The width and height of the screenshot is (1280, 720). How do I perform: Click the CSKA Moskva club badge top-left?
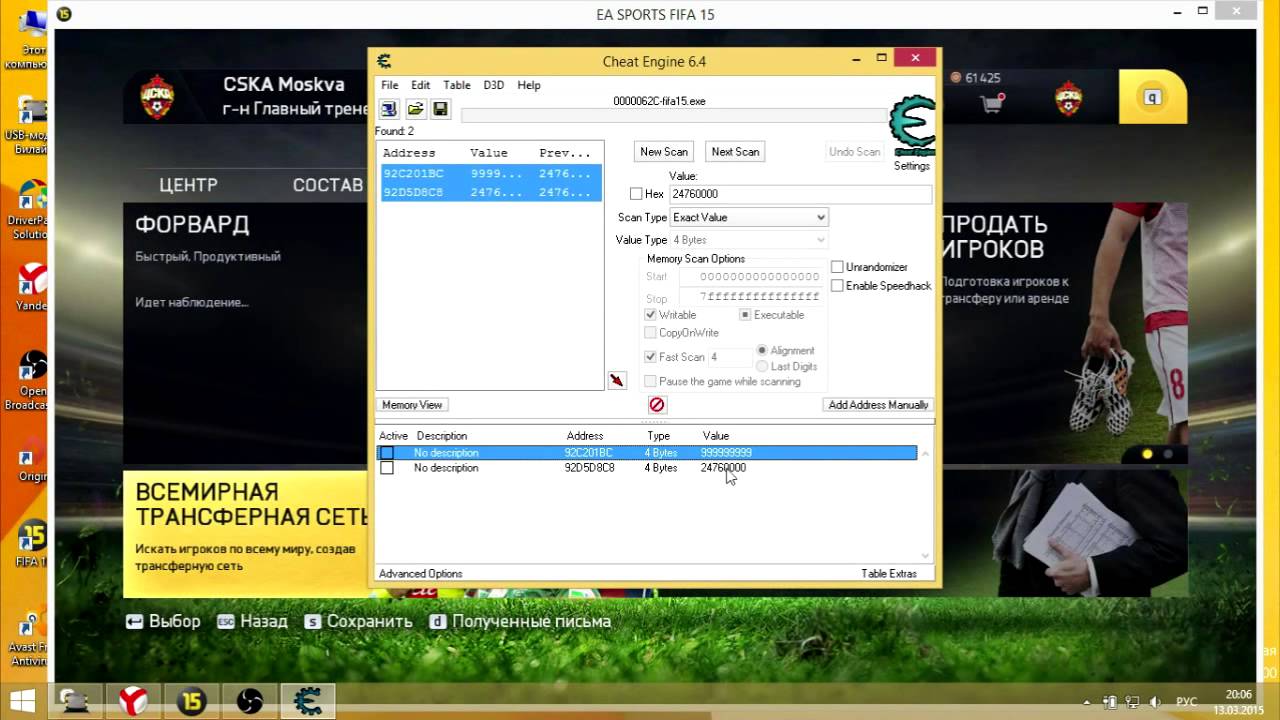coord(158,96)
